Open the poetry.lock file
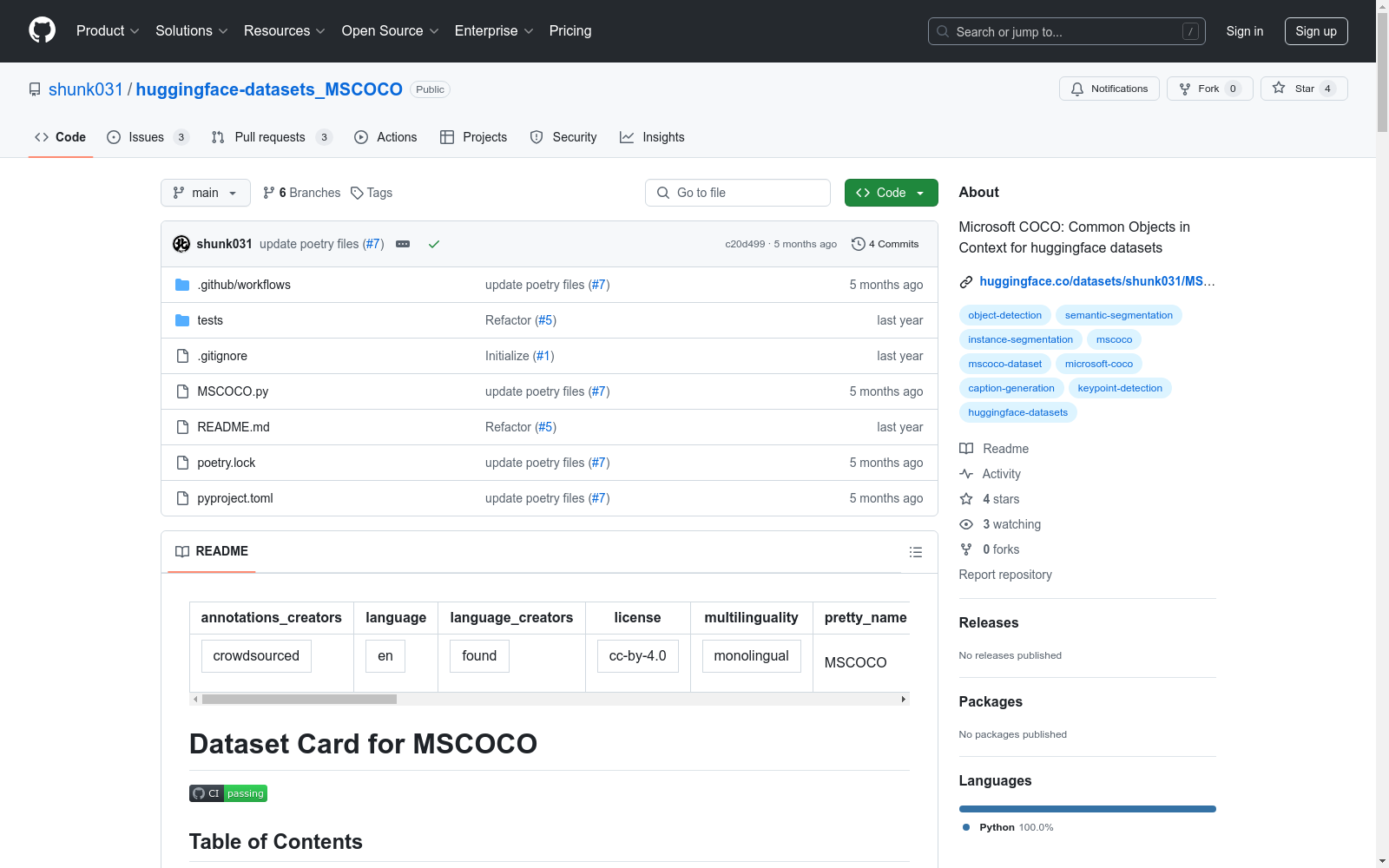The image size is (1389, 868). click(x=227, y=463)
